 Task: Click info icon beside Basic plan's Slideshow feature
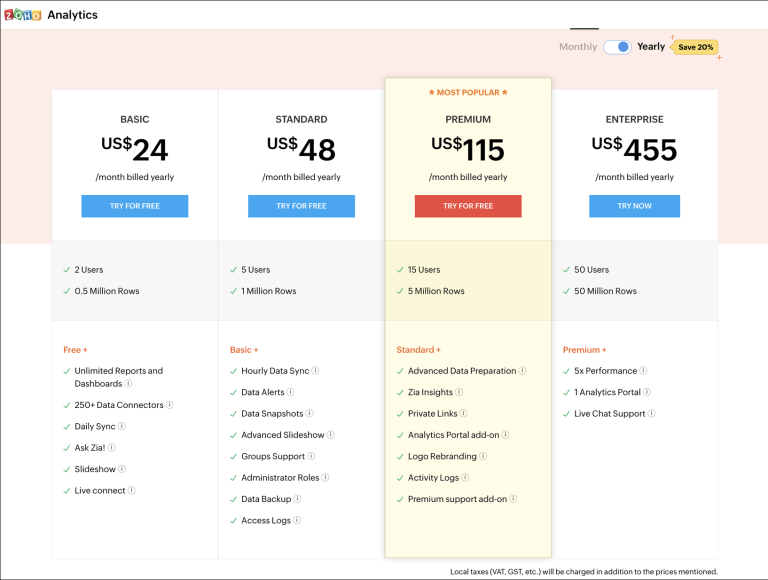(x=122, y=469)
